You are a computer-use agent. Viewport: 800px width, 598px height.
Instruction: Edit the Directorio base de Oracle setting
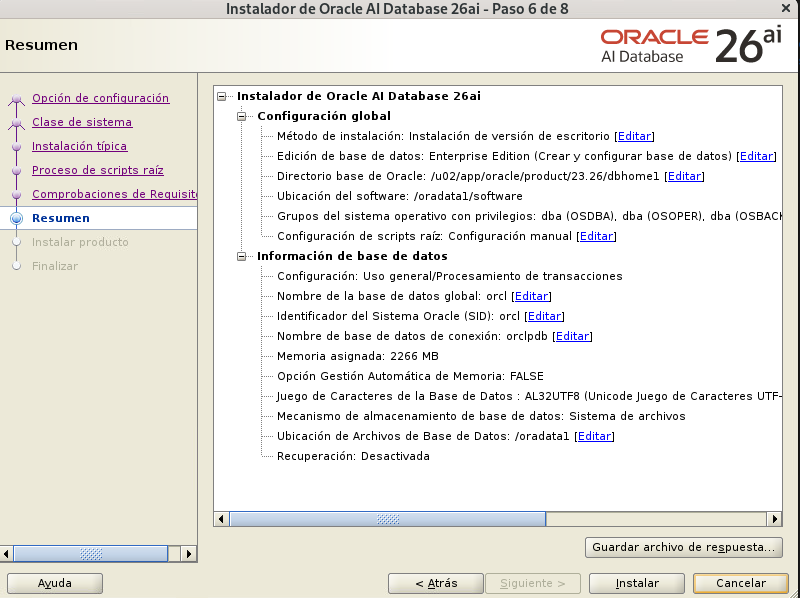click(685, 176)
